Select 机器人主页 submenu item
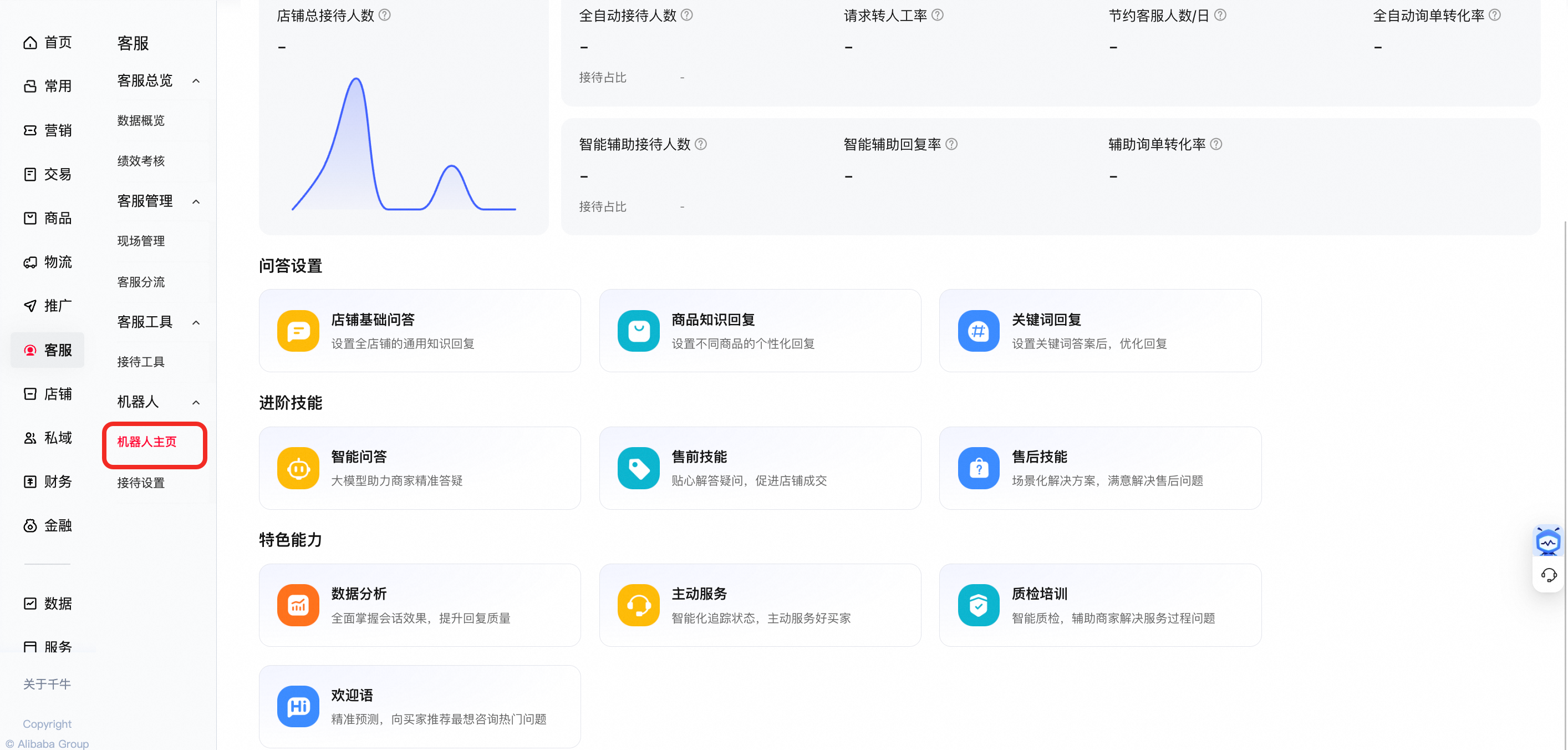Screen dimensions: 1568x750 pyautogui.click(x=147, y=442)
